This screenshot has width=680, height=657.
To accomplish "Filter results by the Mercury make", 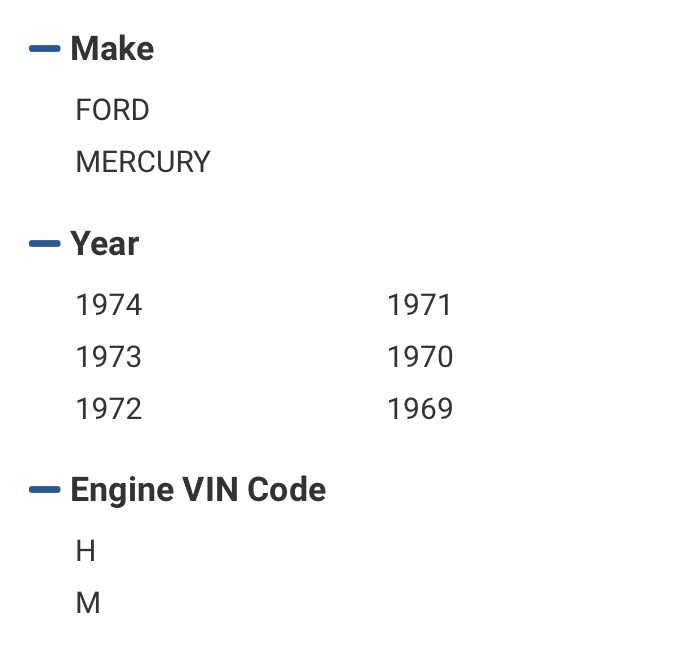I will tap(143, 162).
